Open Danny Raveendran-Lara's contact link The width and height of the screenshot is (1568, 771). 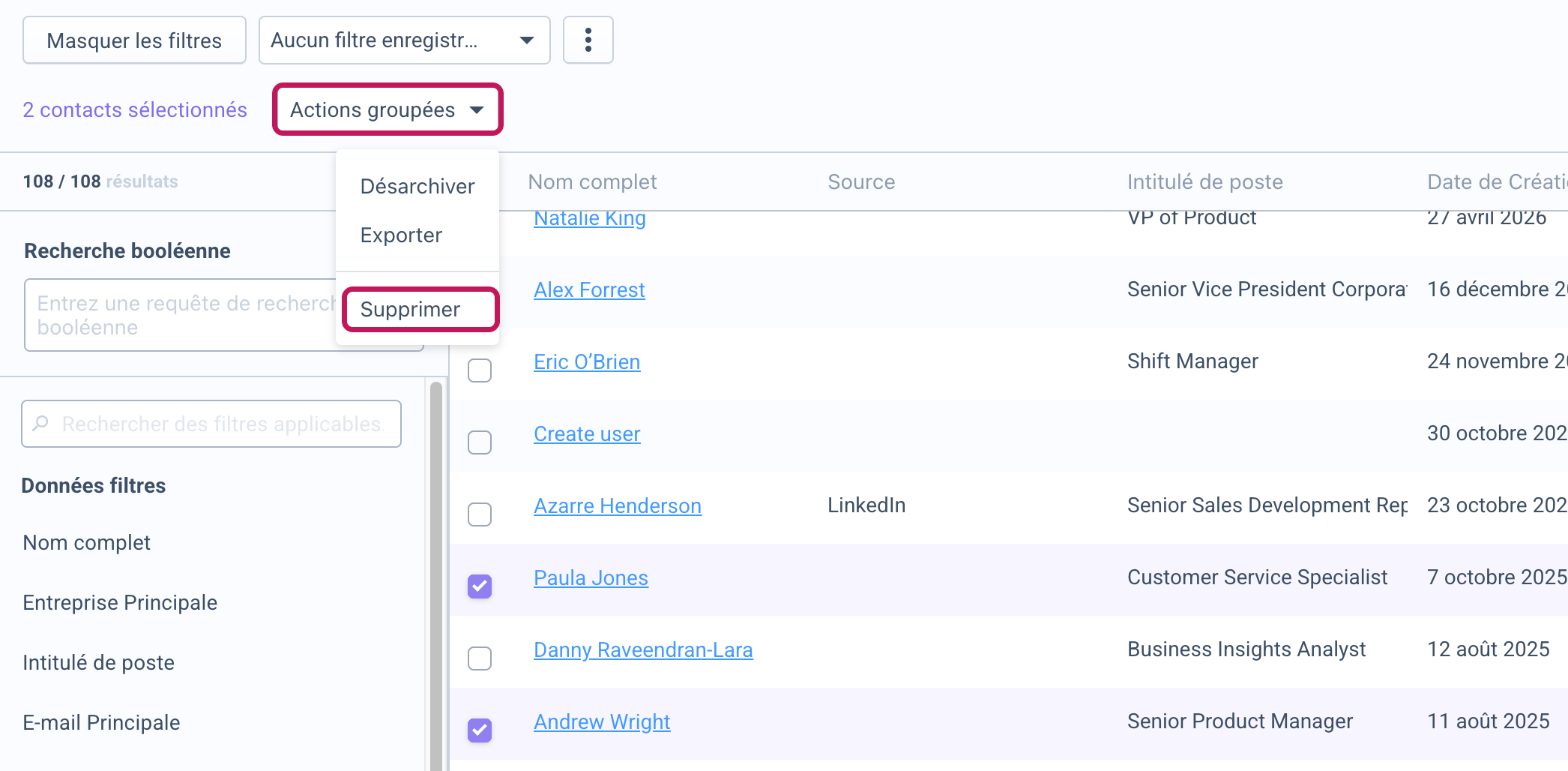coord(643,650)
